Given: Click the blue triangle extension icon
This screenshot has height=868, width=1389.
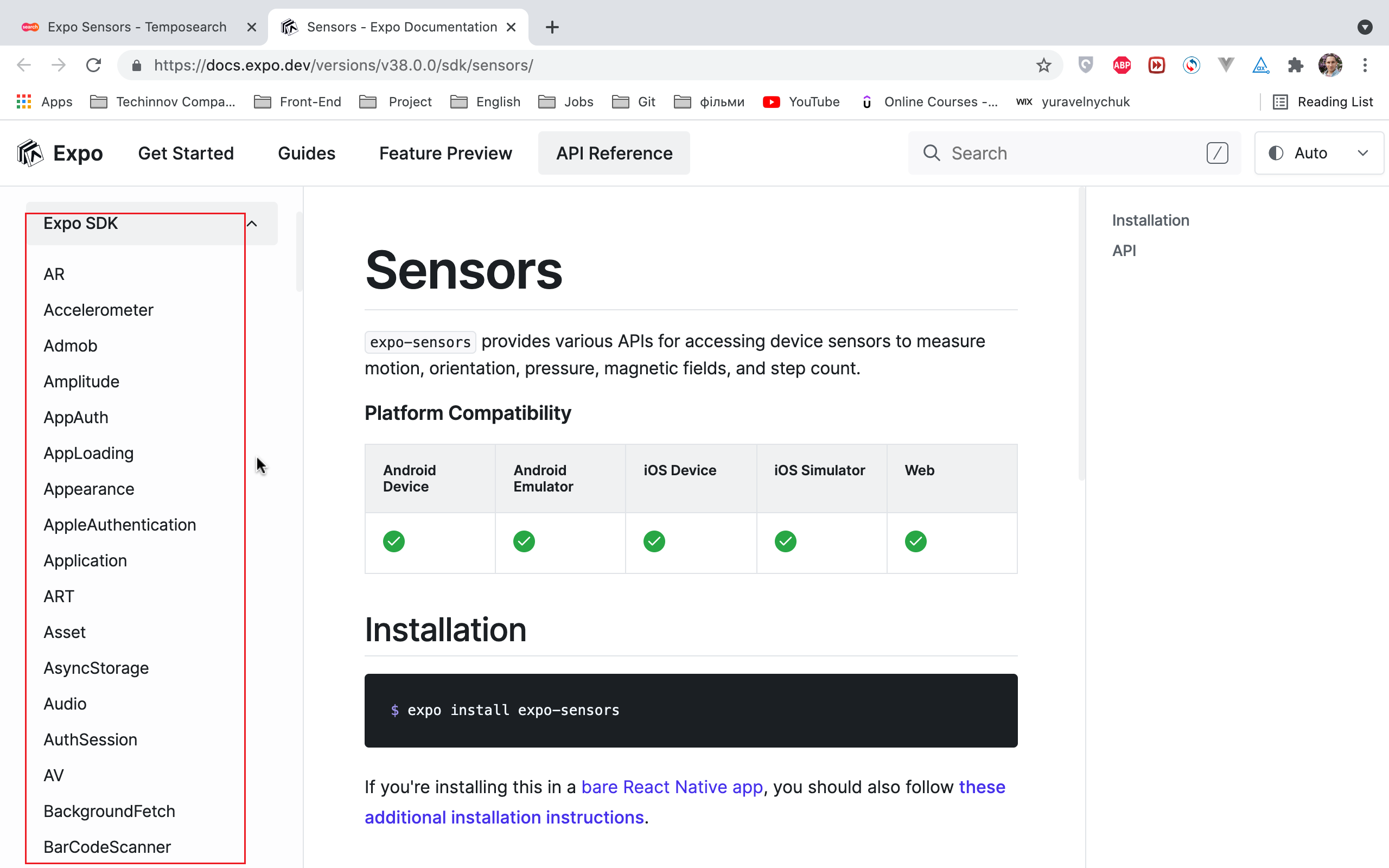Looking at the screenshot, I should coord(1260,65).
